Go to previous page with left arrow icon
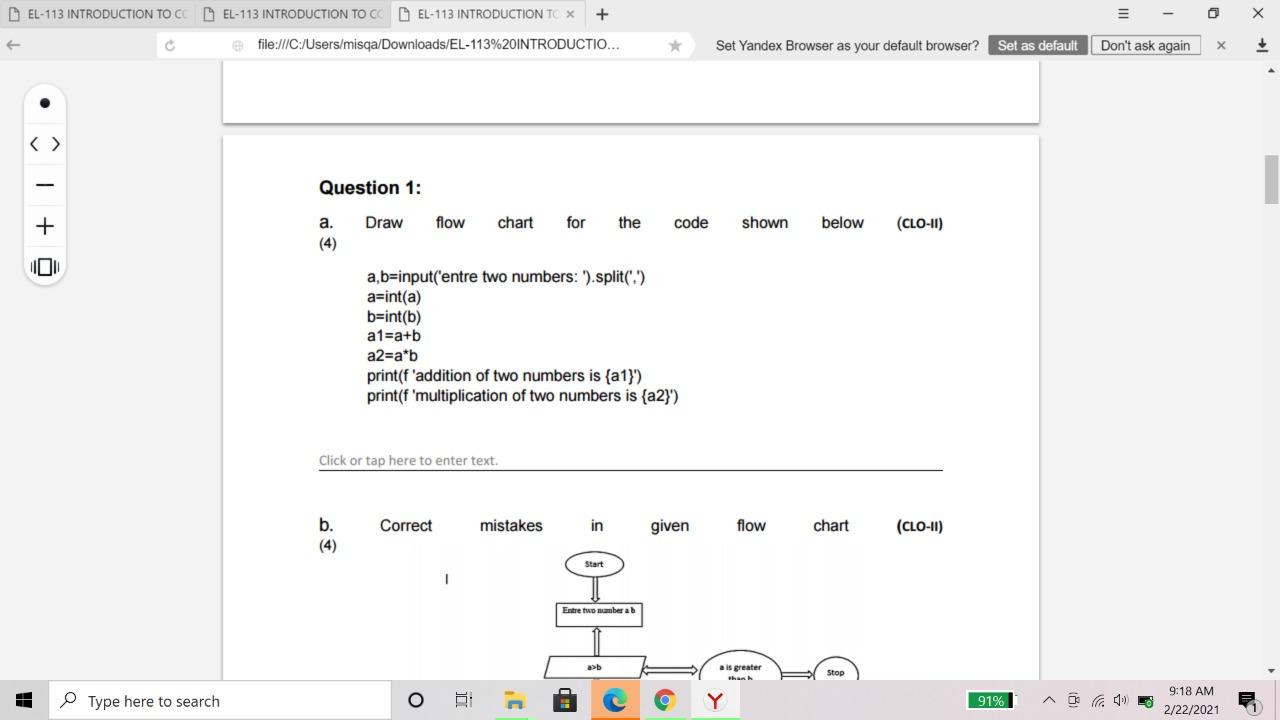This screenshot has height=720, width=1280. point(33,144)
